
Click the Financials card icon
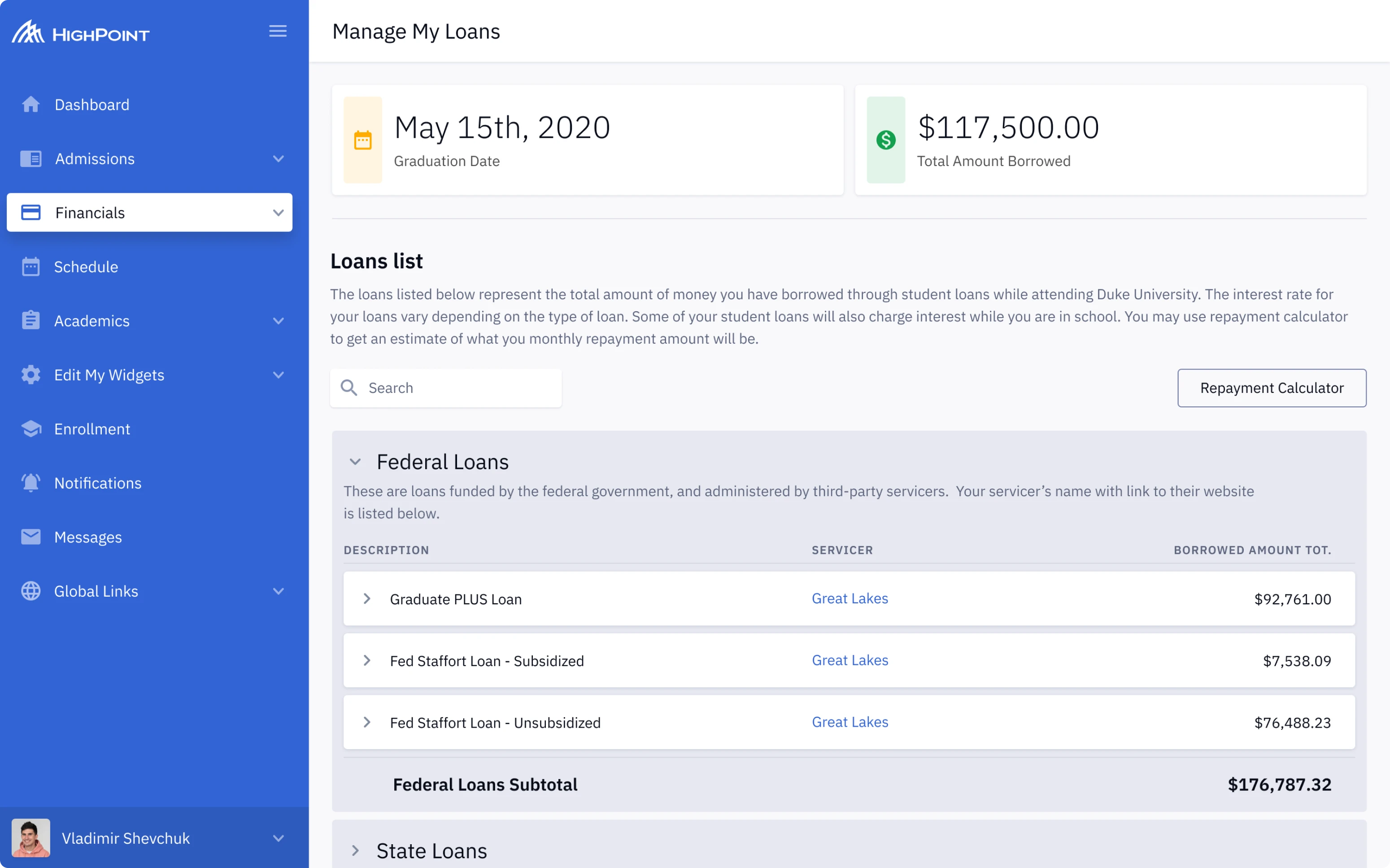pyautogui.click(x=31, y=213)
